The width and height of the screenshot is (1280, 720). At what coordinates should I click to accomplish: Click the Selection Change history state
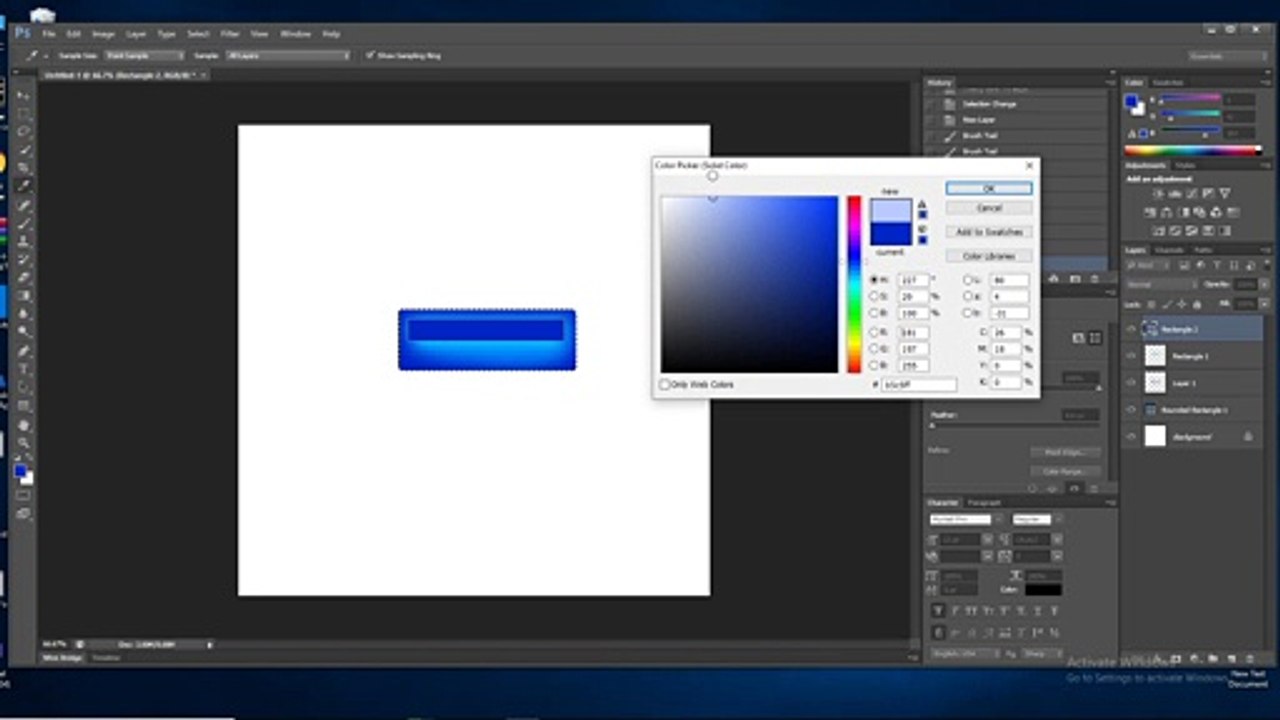point(989,104)
